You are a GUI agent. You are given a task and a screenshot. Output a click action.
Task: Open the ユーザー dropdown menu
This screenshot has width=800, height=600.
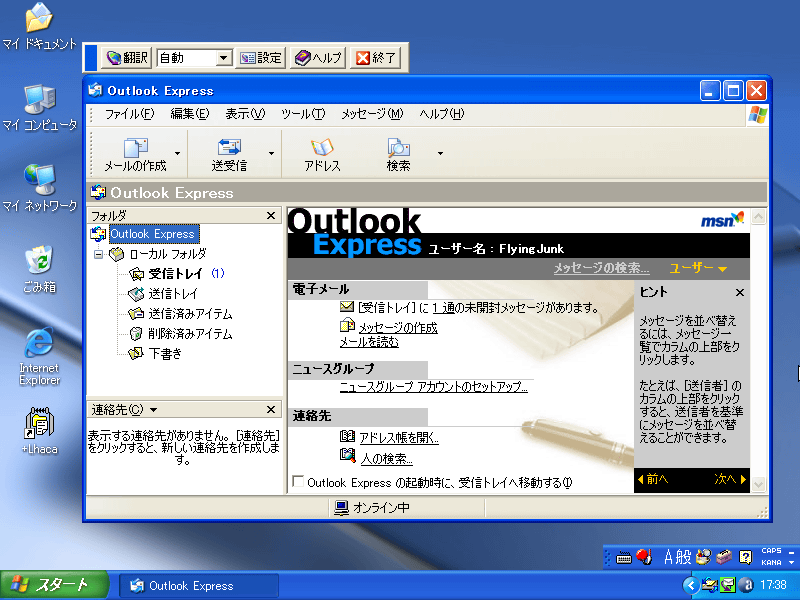698,268
